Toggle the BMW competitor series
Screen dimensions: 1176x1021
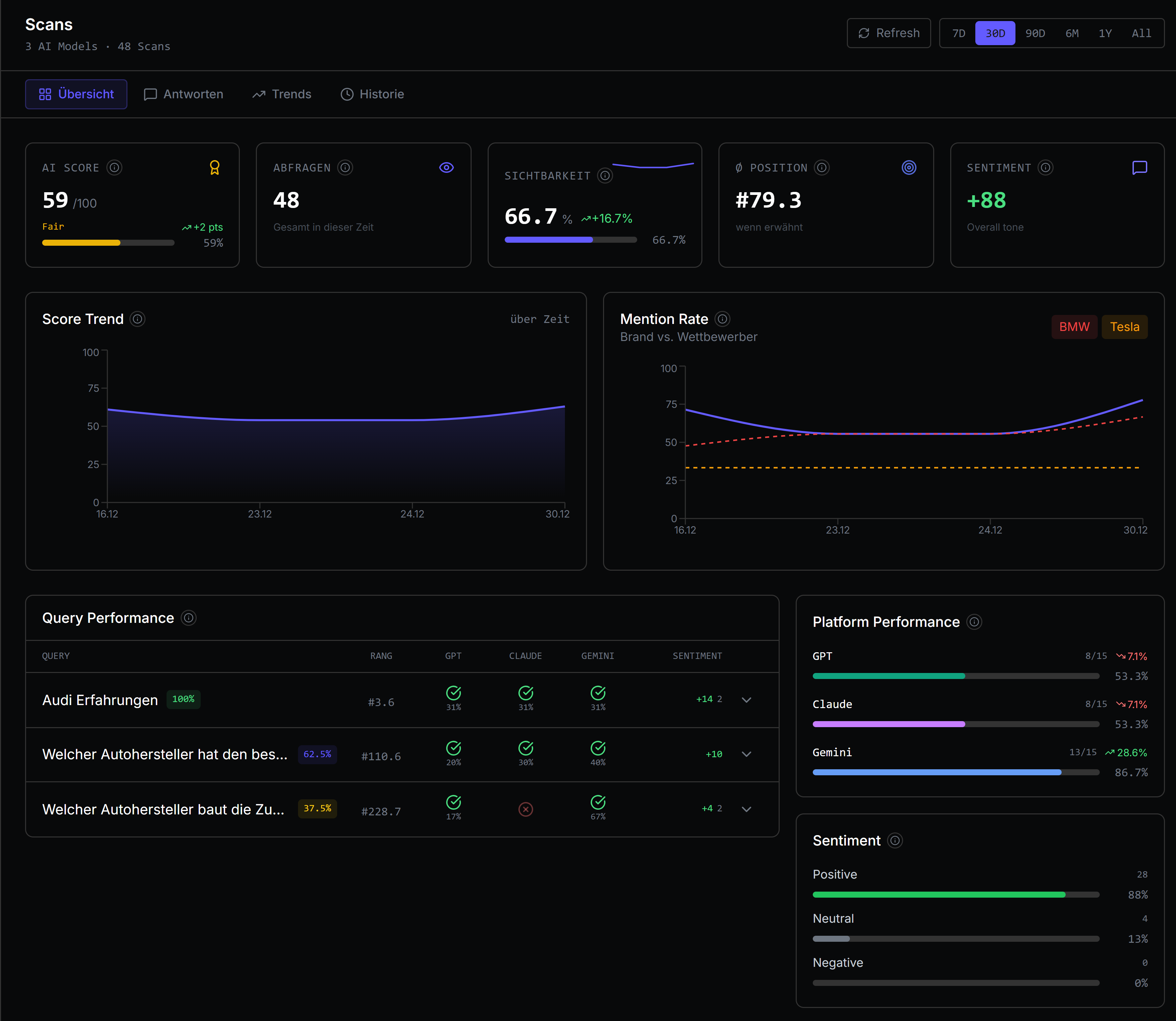pos(1074,327)
